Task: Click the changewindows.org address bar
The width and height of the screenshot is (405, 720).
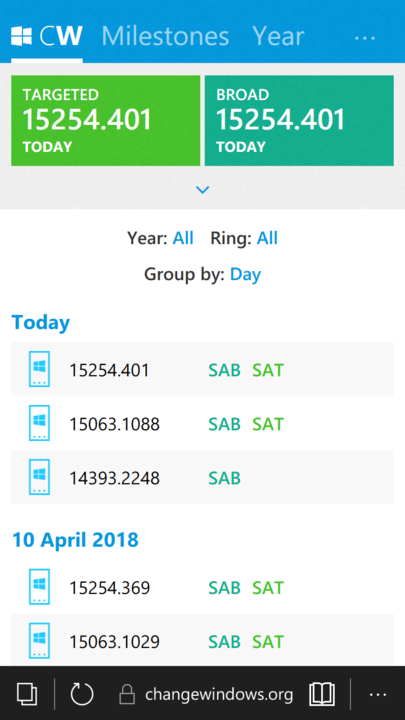Action: (206, 694)
